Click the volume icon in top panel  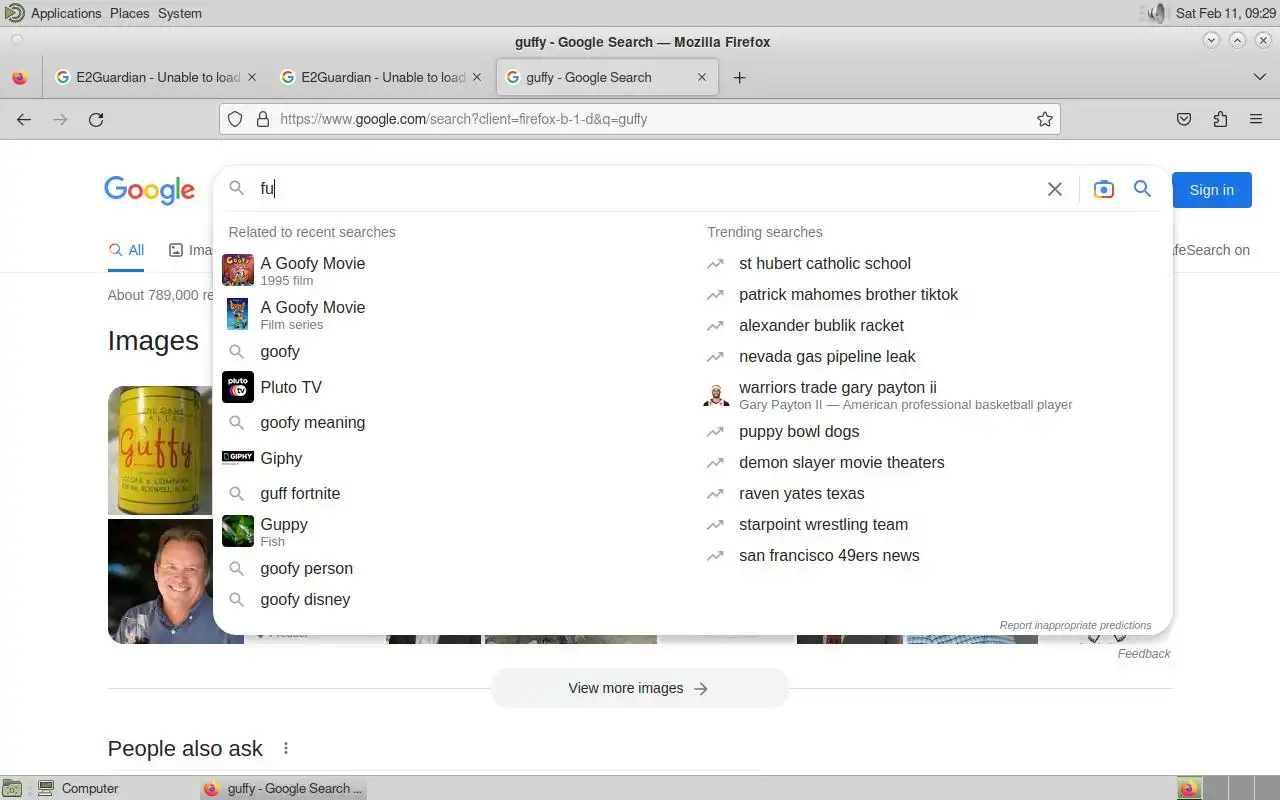pos(1156,13)
